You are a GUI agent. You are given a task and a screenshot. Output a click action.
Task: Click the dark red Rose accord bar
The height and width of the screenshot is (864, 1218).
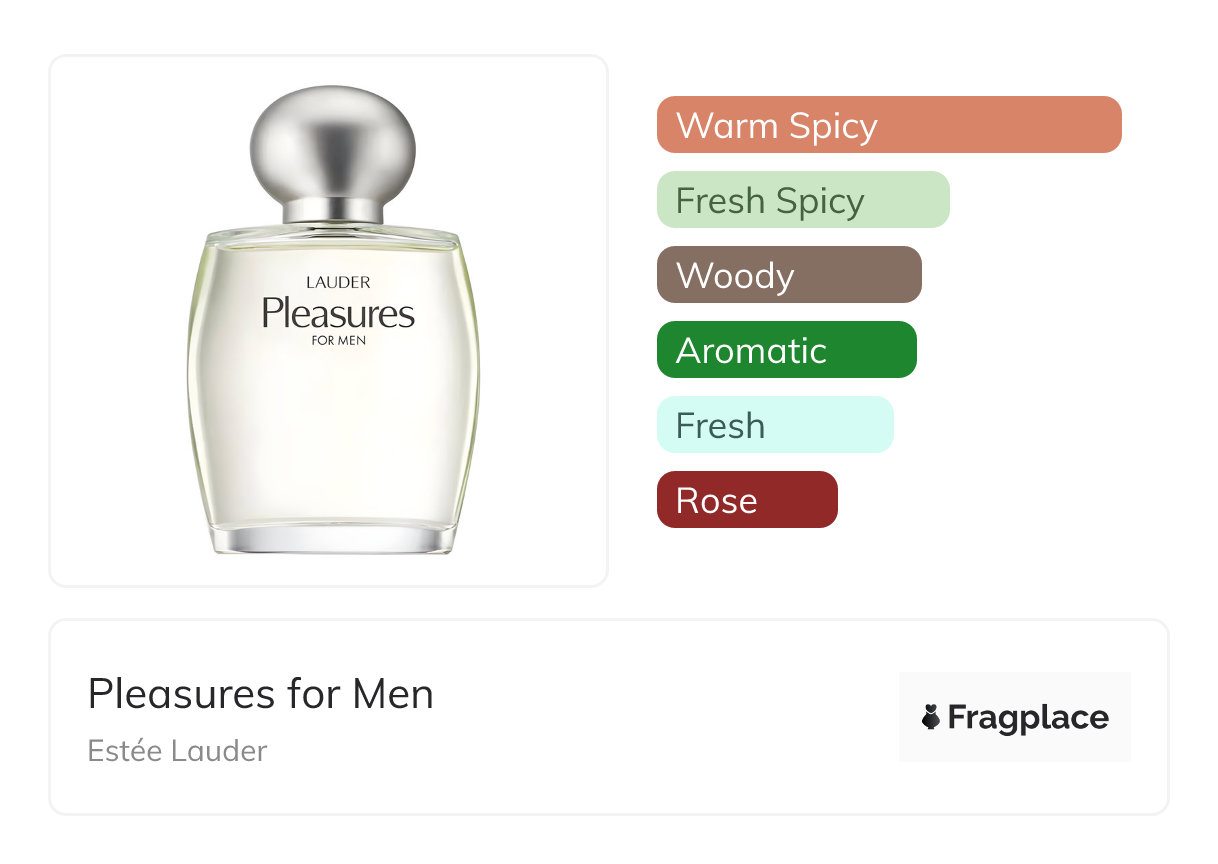747,500
